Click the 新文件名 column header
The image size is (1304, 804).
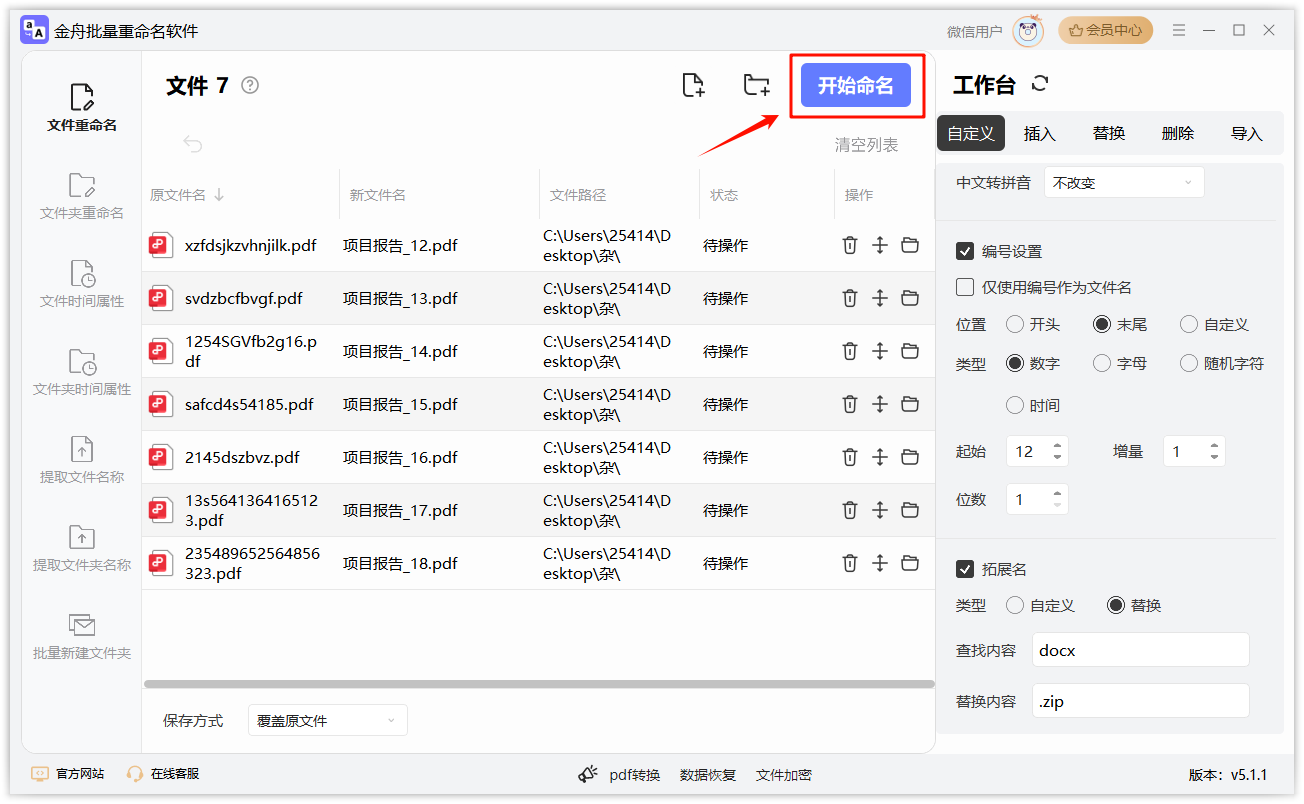(x=378, y=195)
